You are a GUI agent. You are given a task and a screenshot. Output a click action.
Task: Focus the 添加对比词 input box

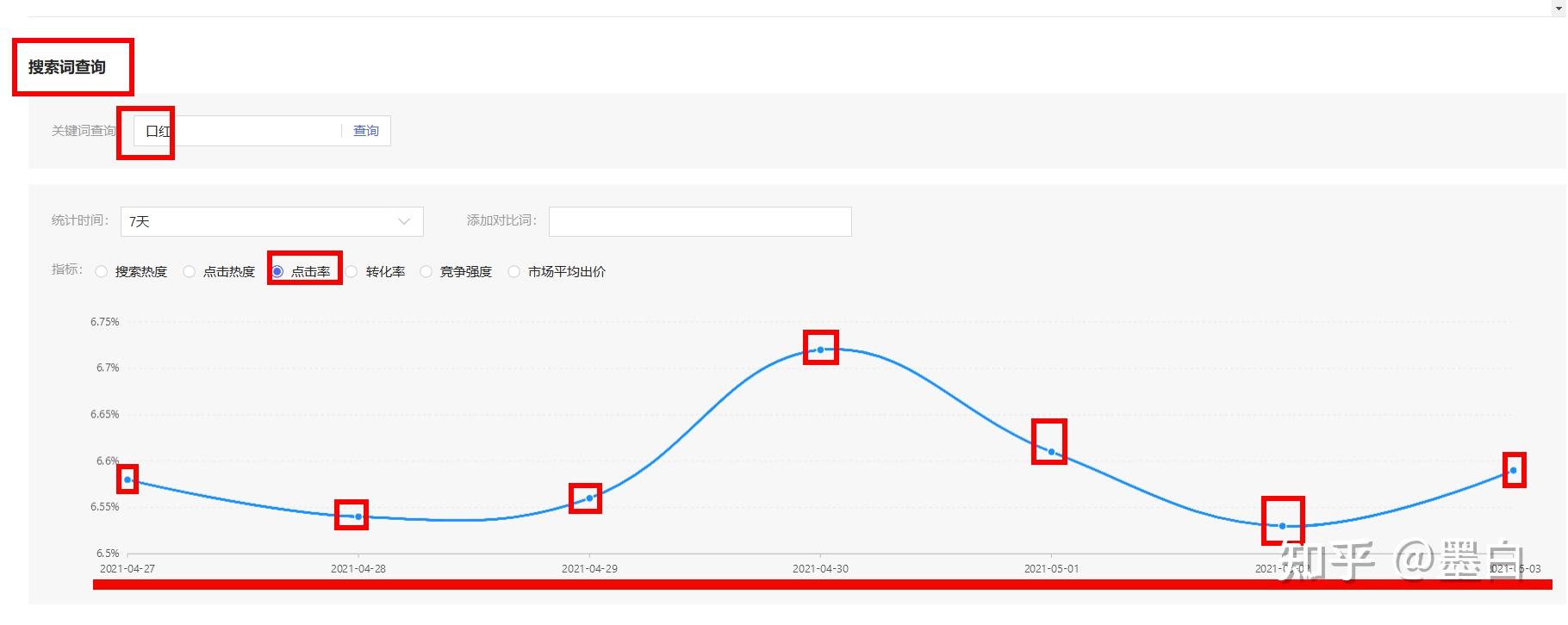coord(700,221)
